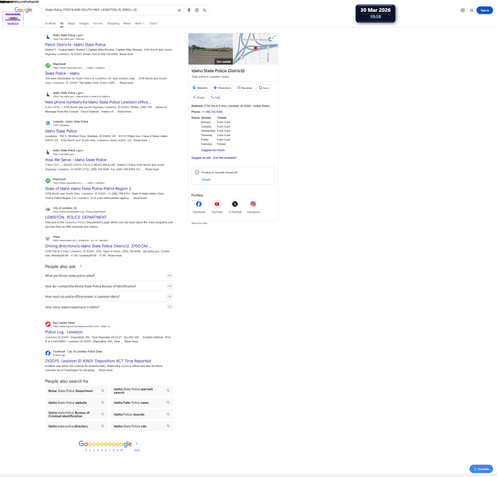
Task: Open 'How We Serve - Idaho State Police' link
Action: [x=76, y=160]
